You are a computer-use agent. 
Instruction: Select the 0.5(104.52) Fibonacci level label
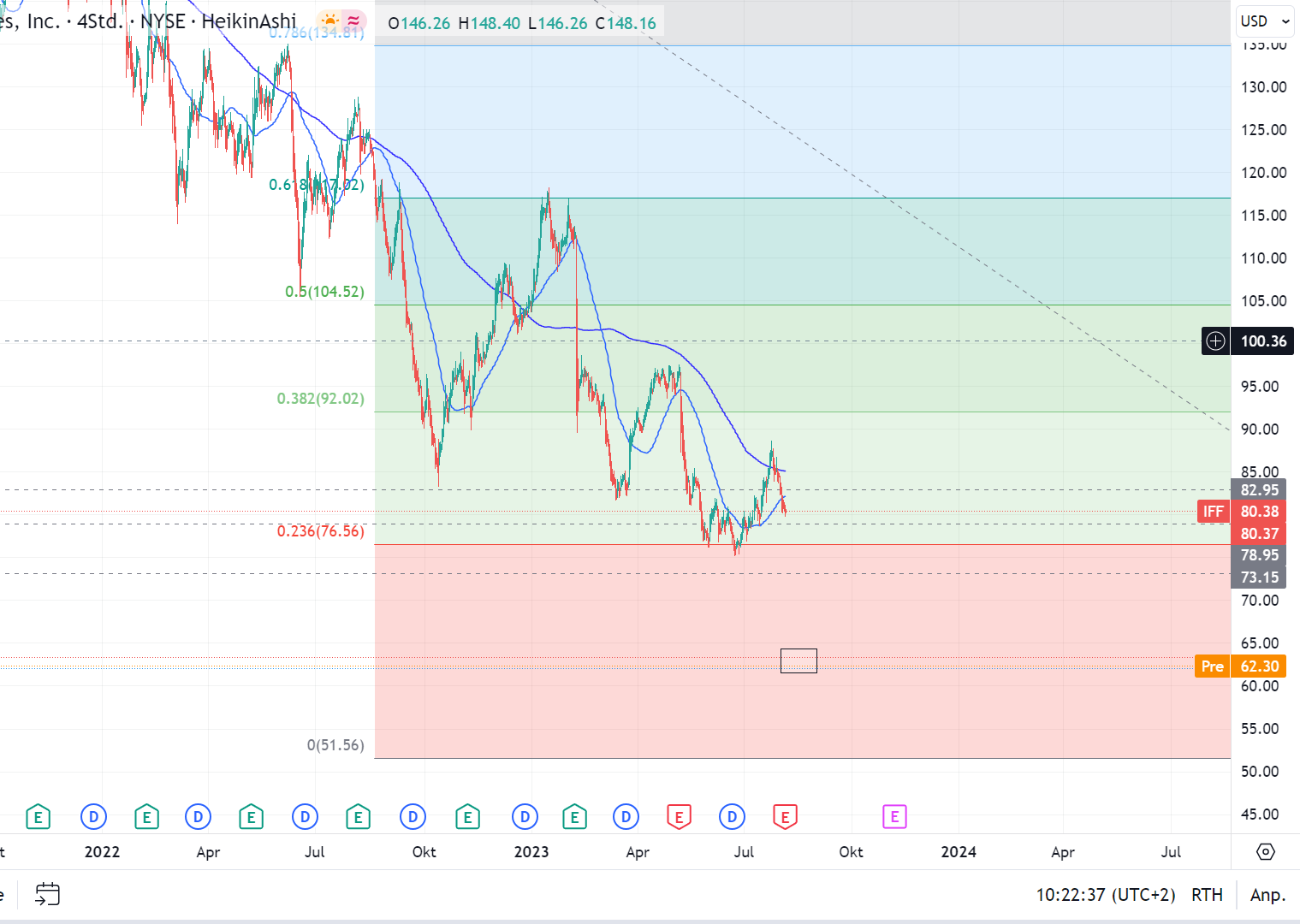324,292
